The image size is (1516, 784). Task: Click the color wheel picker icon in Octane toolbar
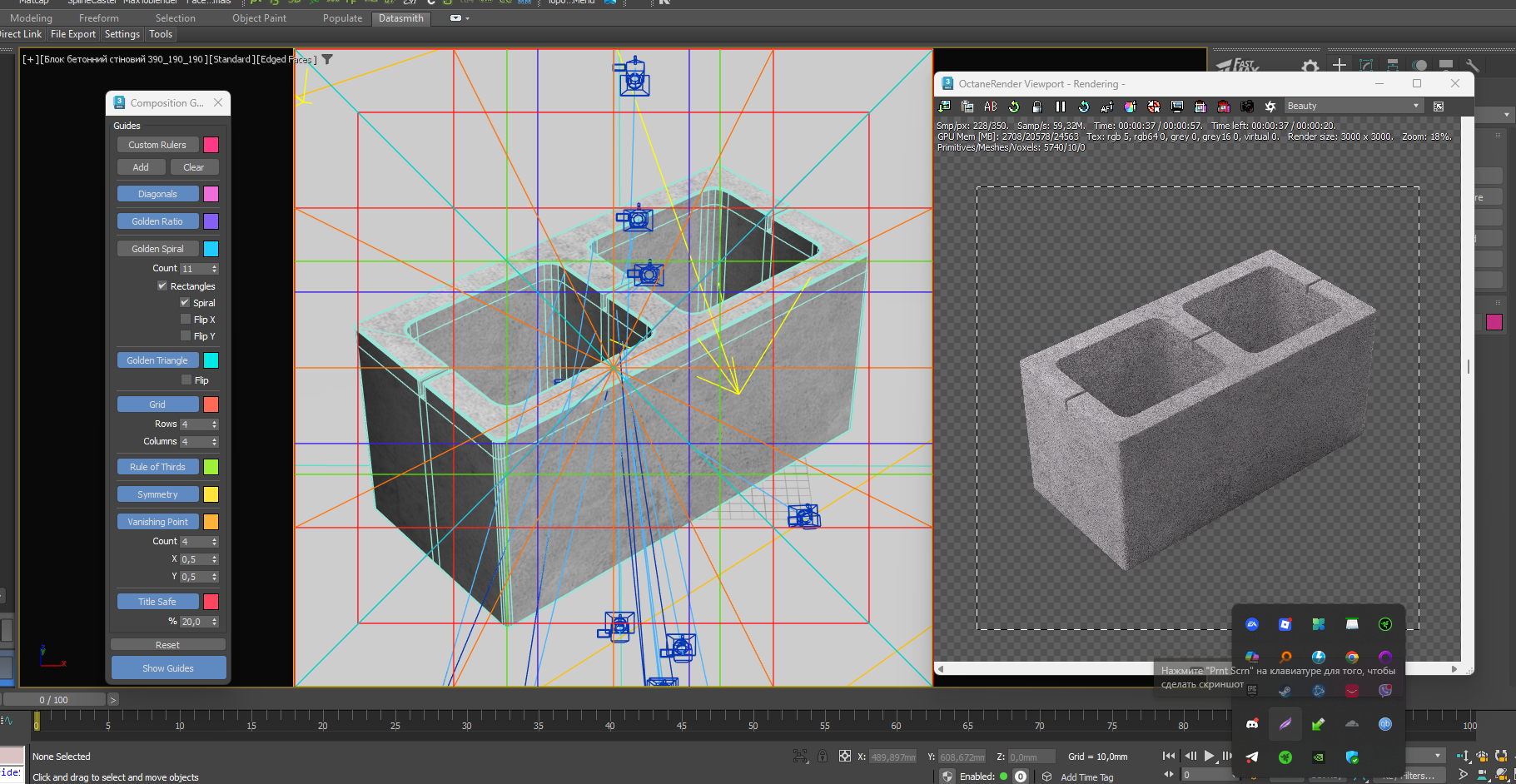pos(1130,107)
